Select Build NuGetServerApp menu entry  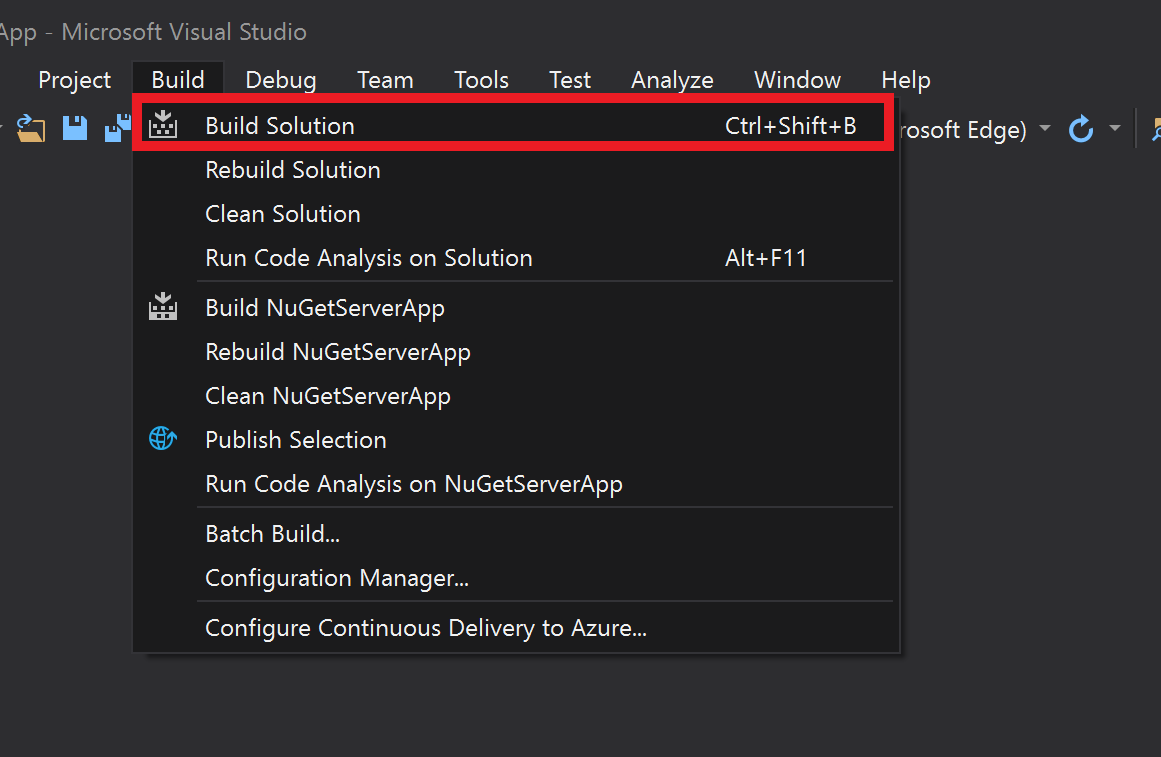(515, 307)
